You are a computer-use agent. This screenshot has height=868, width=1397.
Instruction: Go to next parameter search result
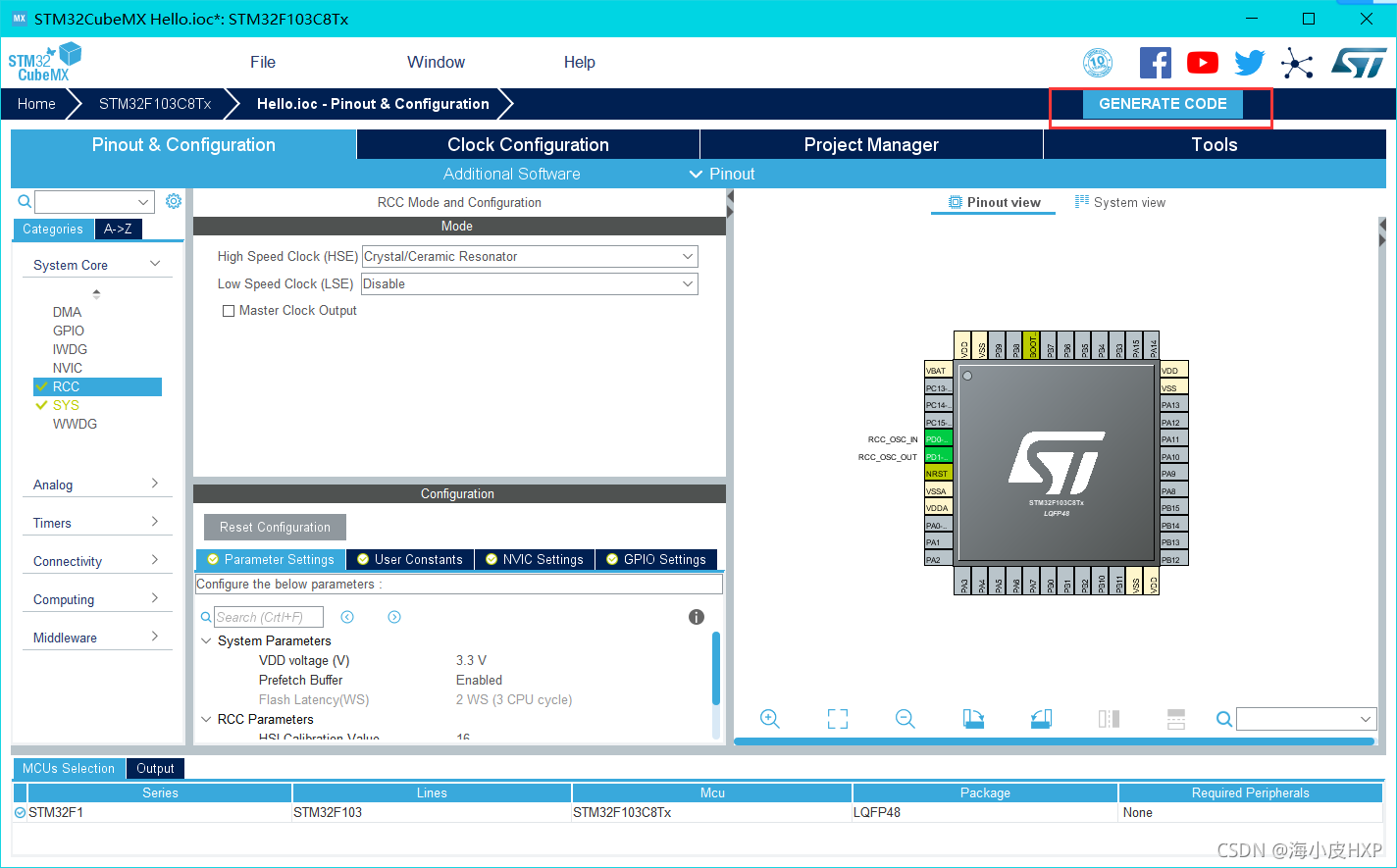(394, 617)
